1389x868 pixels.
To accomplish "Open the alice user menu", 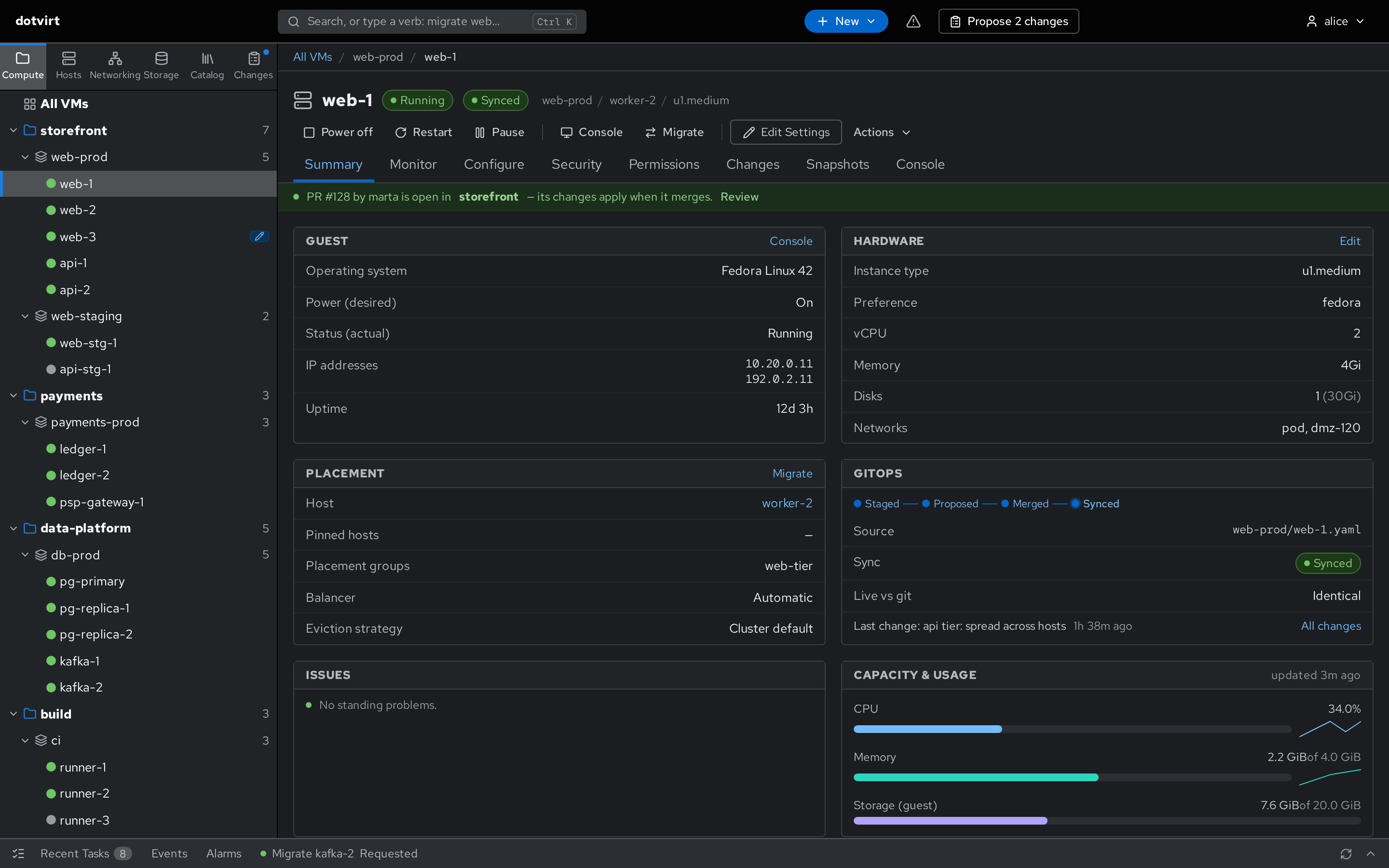I will pyautogui.click(x=1335, y=21).
